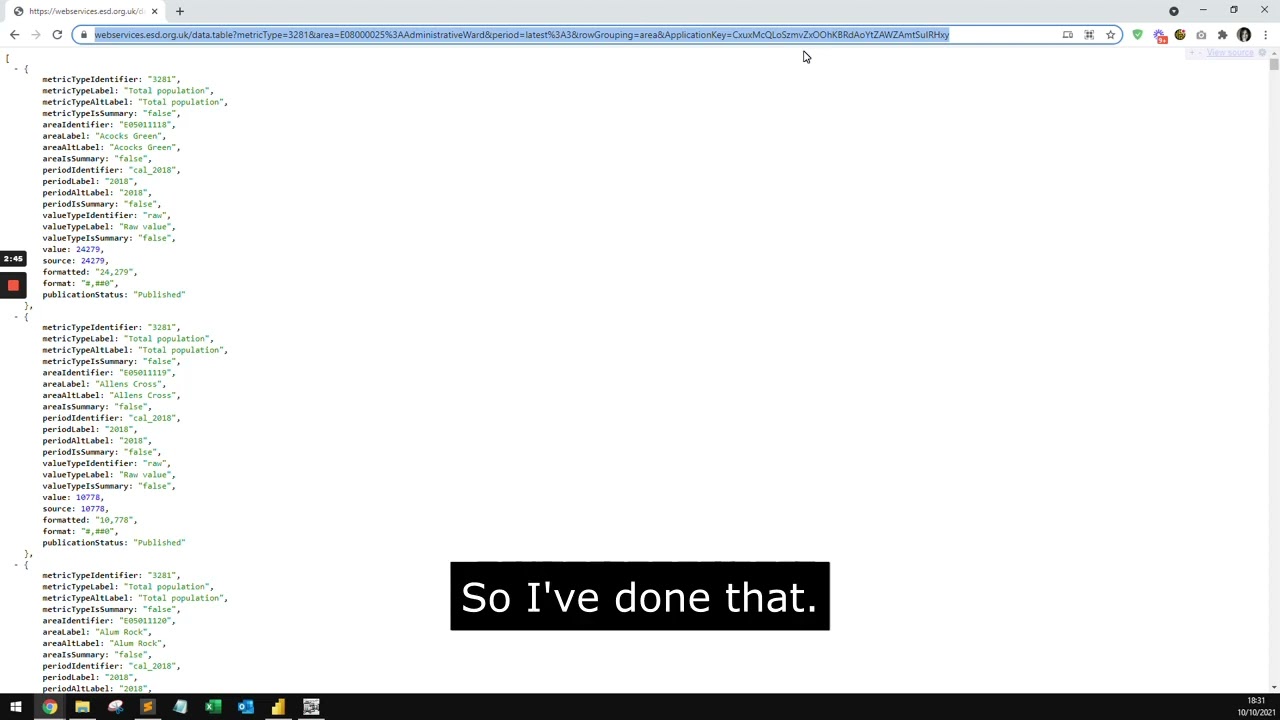This screenshot has height=720, width=1280.
Task: Open Power BI from the taskbar
Action: [x=278, y=707]
